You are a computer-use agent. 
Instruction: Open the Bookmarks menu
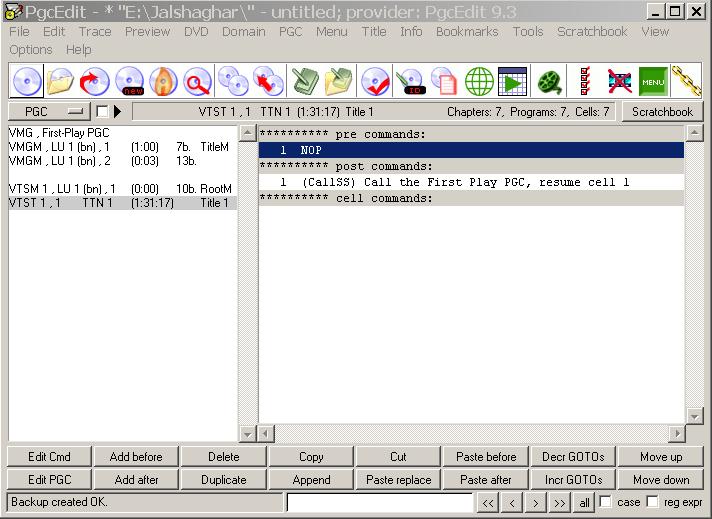coord(467,31)
